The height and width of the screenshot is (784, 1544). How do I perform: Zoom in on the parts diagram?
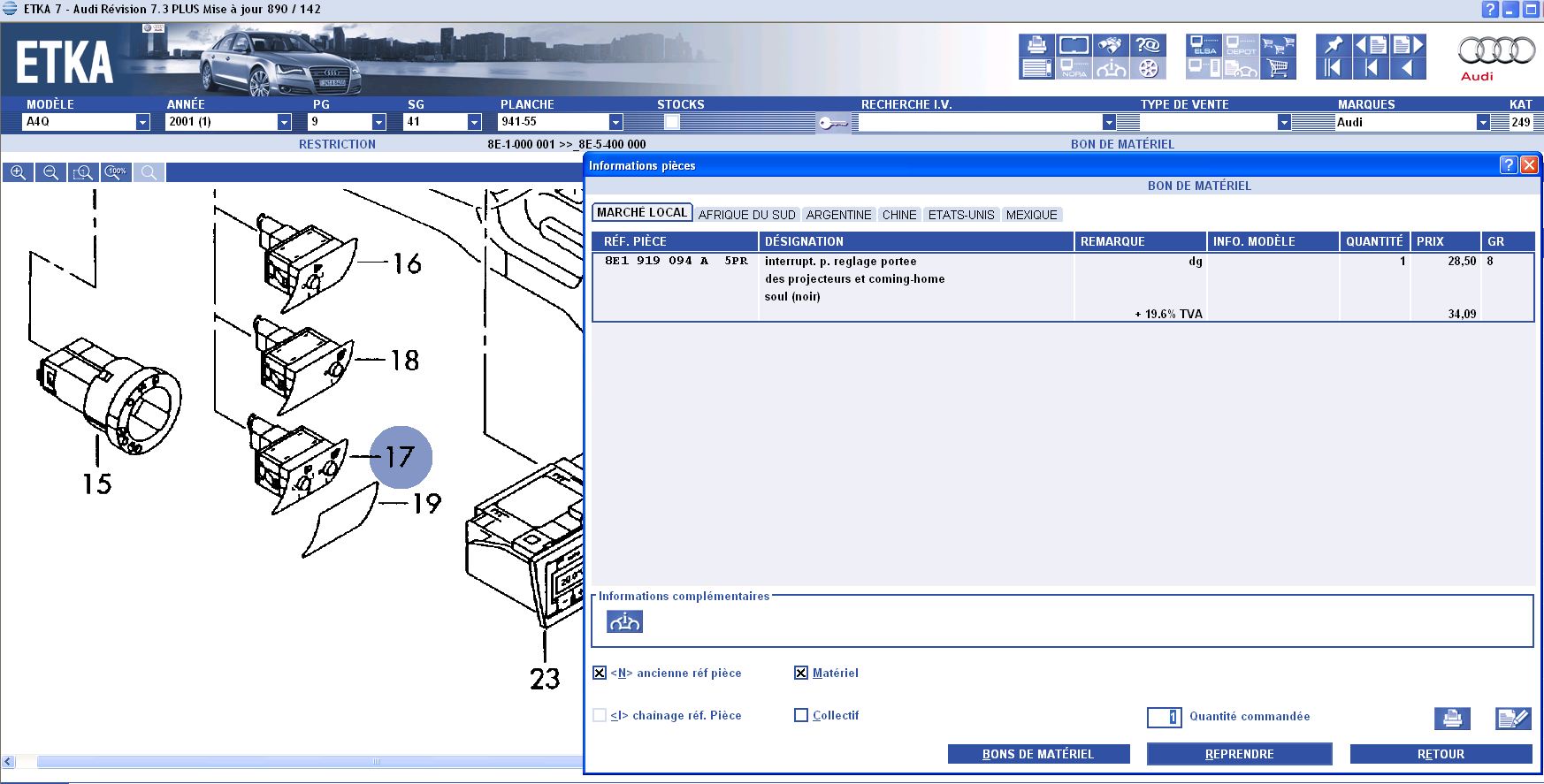click(18, 172)
